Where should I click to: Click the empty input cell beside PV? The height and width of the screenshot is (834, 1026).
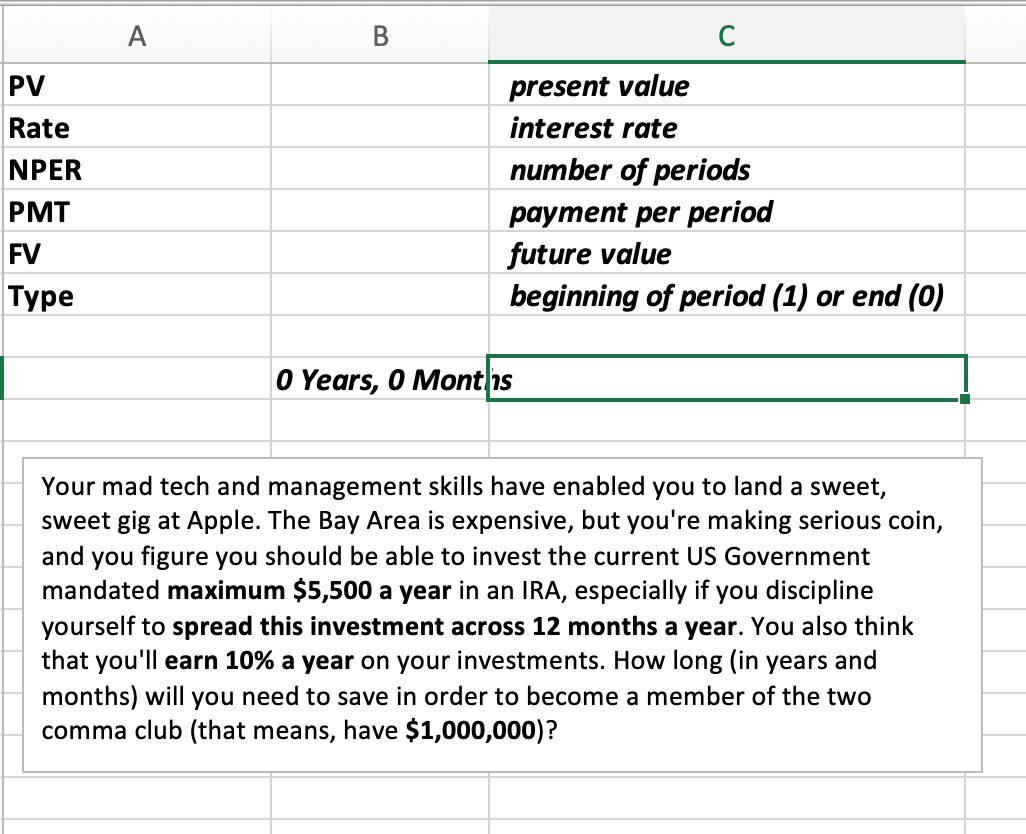tap(379, 86)
